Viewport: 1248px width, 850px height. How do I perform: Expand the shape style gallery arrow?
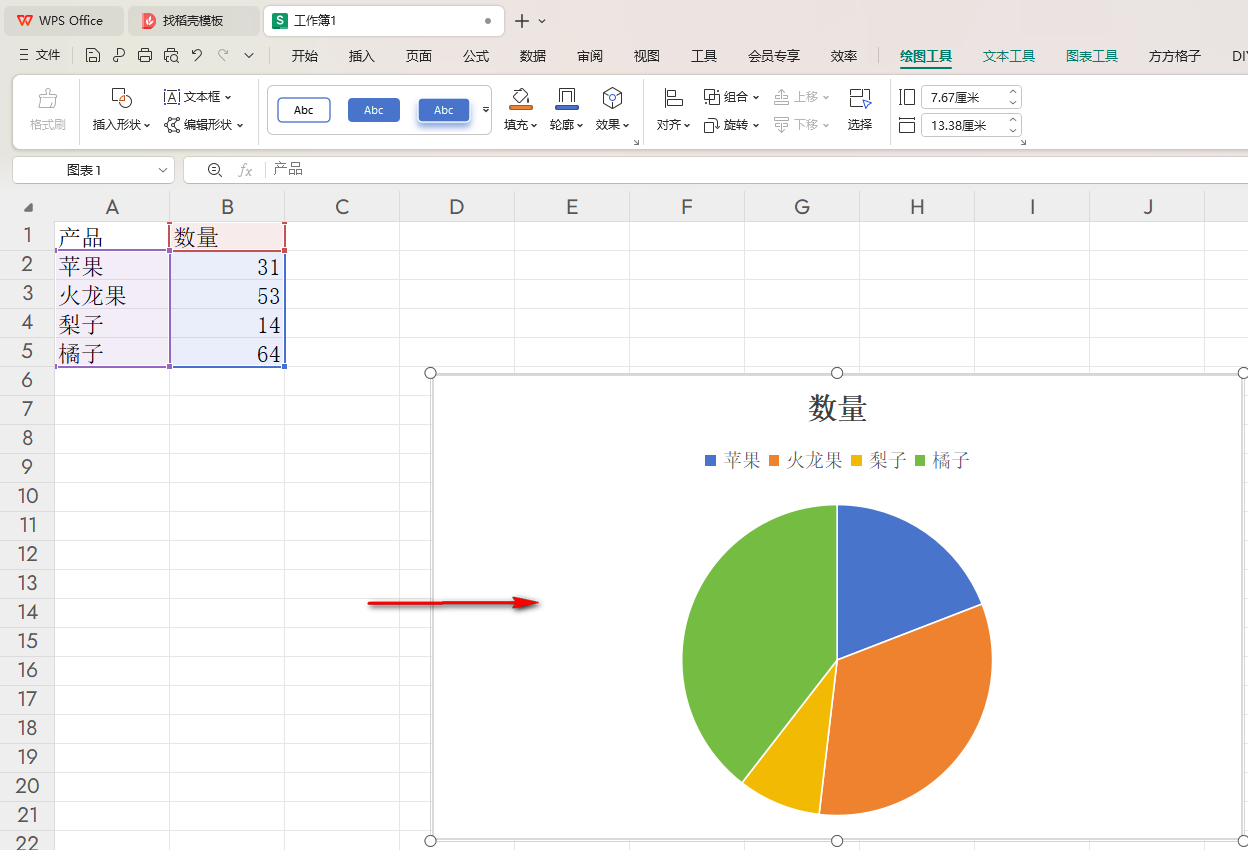tap(486, 110)
